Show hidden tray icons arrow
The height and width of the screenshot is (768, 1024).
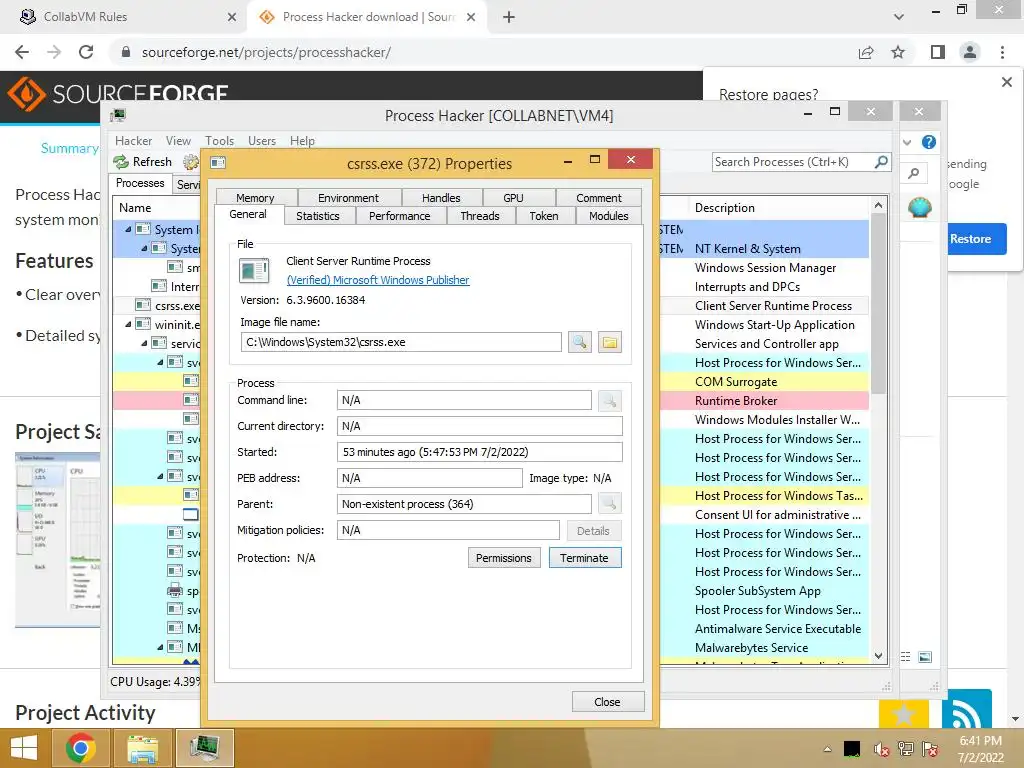tap(827, 749)
